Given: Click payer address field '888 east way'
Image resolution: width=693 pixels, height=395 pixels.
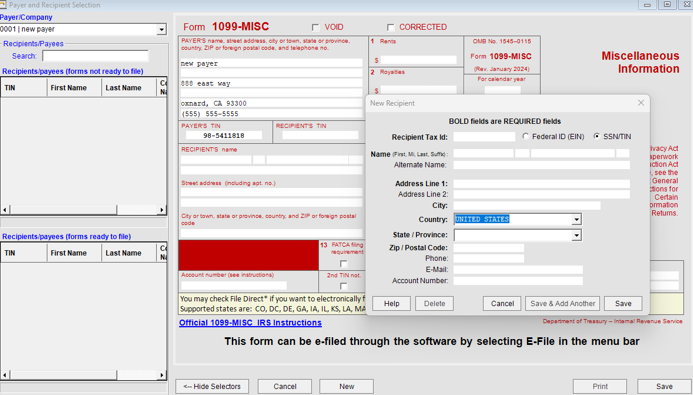Looking at the screenshot, I should tap(271, 83).
